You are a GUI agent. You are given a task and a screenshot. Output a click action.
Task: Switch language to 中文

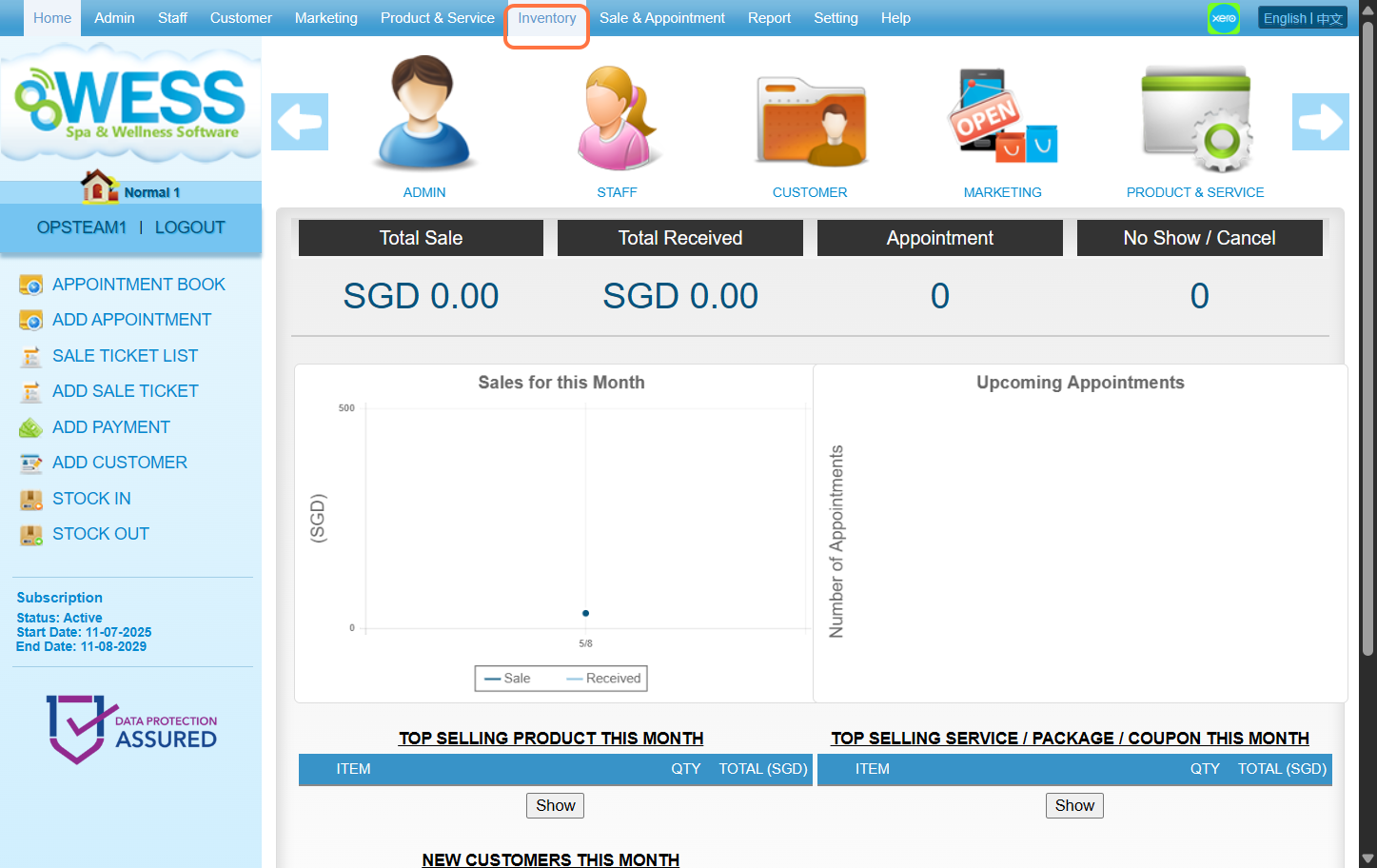(1329, 19)
